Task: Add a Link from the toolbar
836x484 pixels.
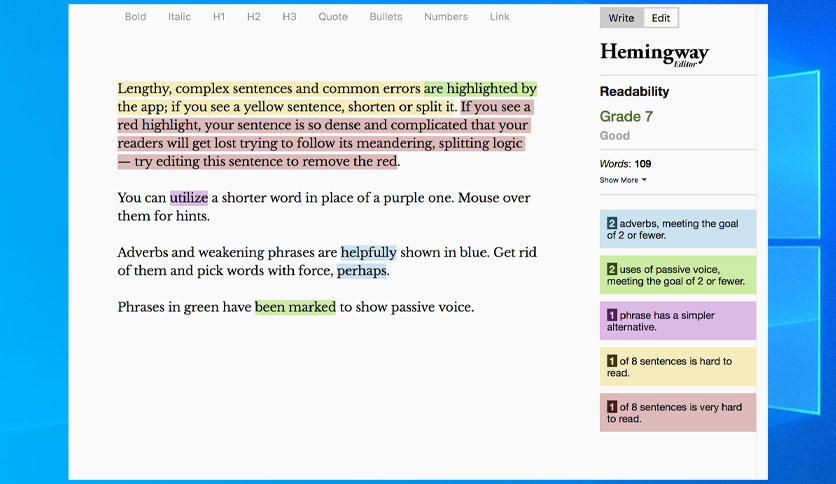Action: 500,17
